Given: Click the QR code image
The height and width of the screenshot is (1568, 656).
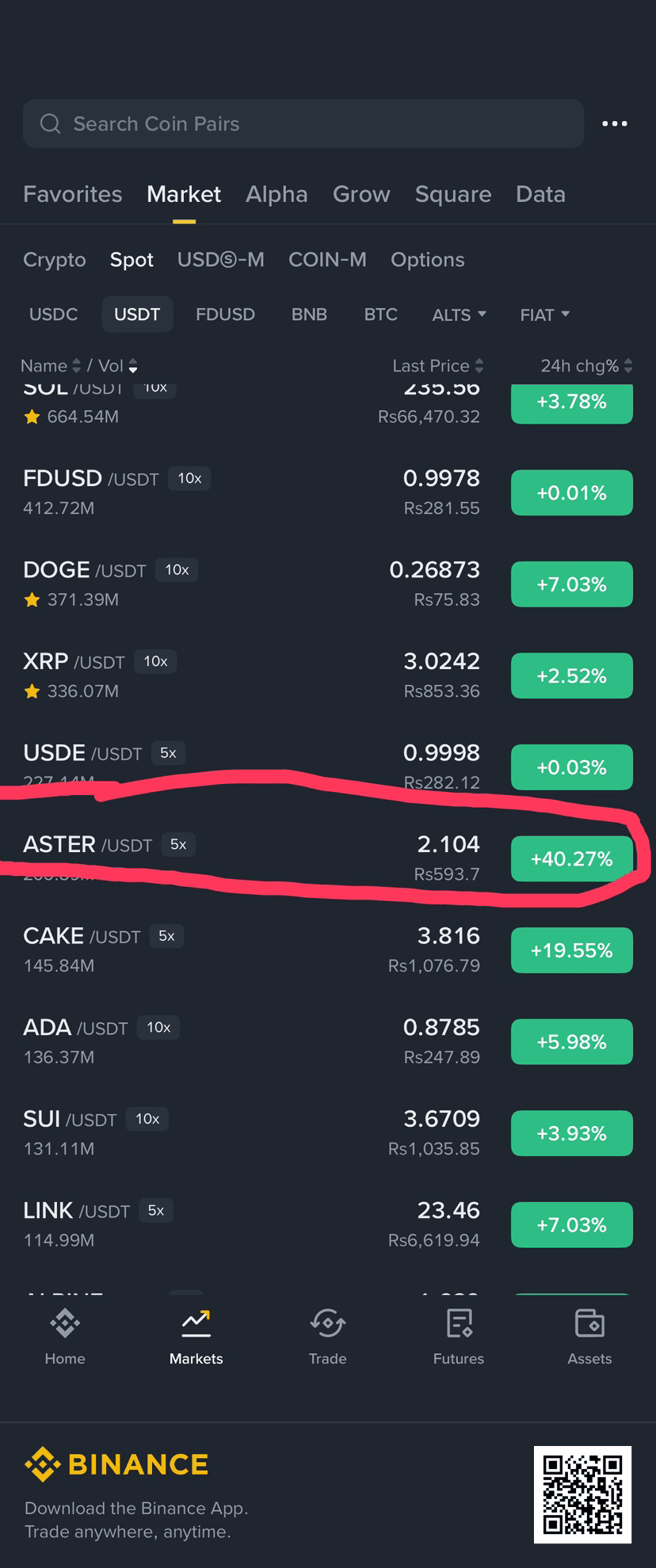Looking at the screenshot, I should tap(582, 1494).
